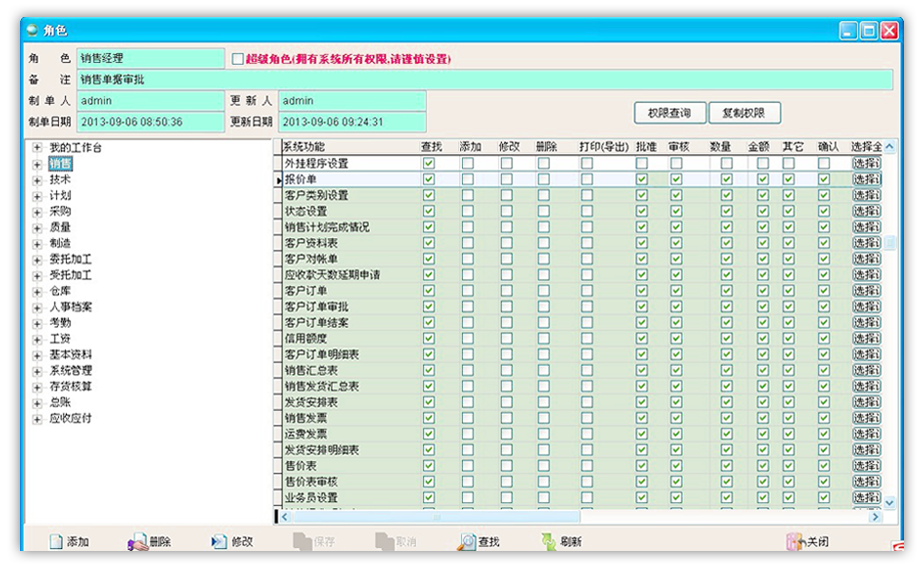Viewport: 920px width, 570px height.
Task: Click the 查找 (Find) magnifier icon
Action: [467, 542]
